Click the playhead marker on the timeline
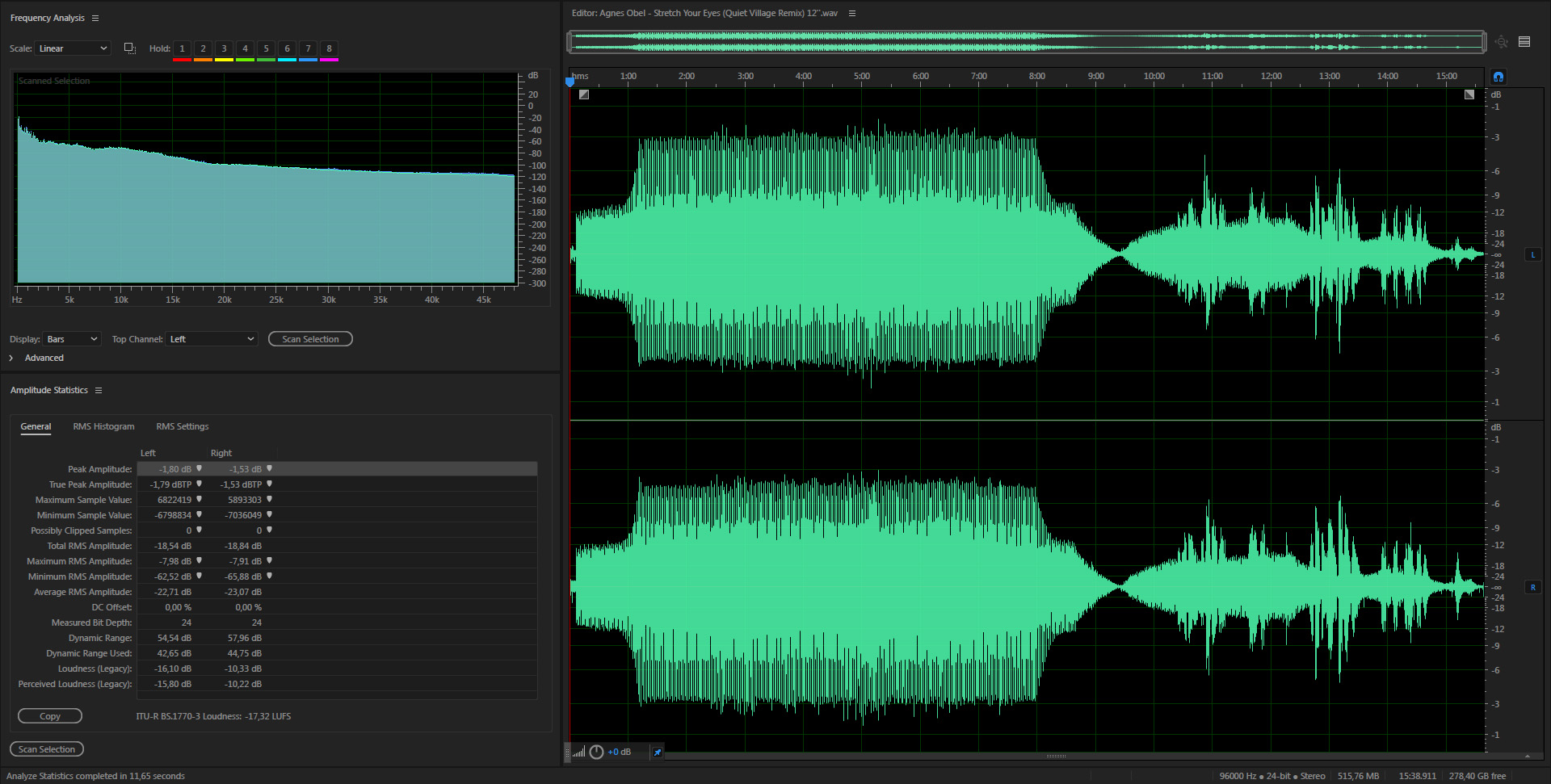The height and width of the screenshot is (784, 1551). point(570,81)
